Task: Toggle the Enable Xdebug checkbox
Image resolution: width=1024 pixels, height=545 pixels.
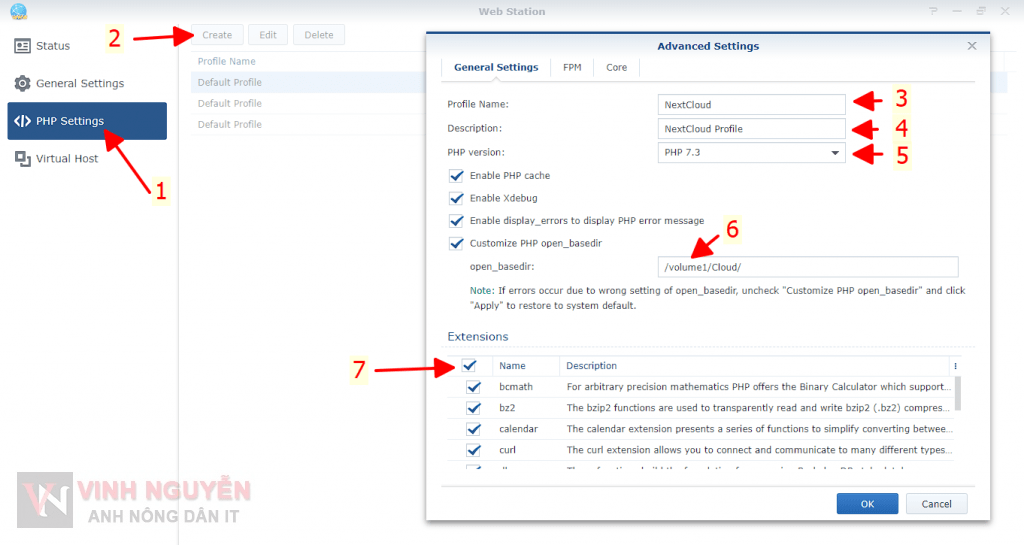Action: pyautogui.click(x=457, y=198)
